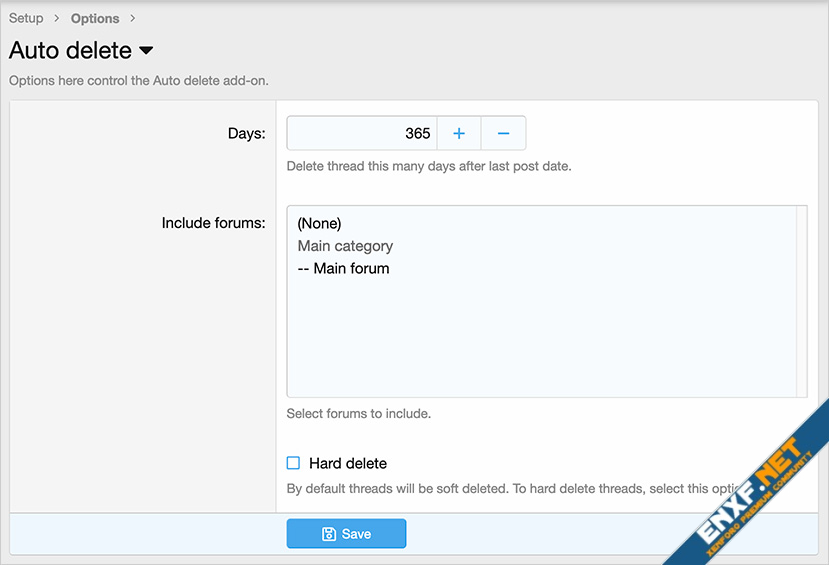The width and height of the screenshot is (829, 565).
Task: Click the Hard delete label text
Action: (348, 463)
